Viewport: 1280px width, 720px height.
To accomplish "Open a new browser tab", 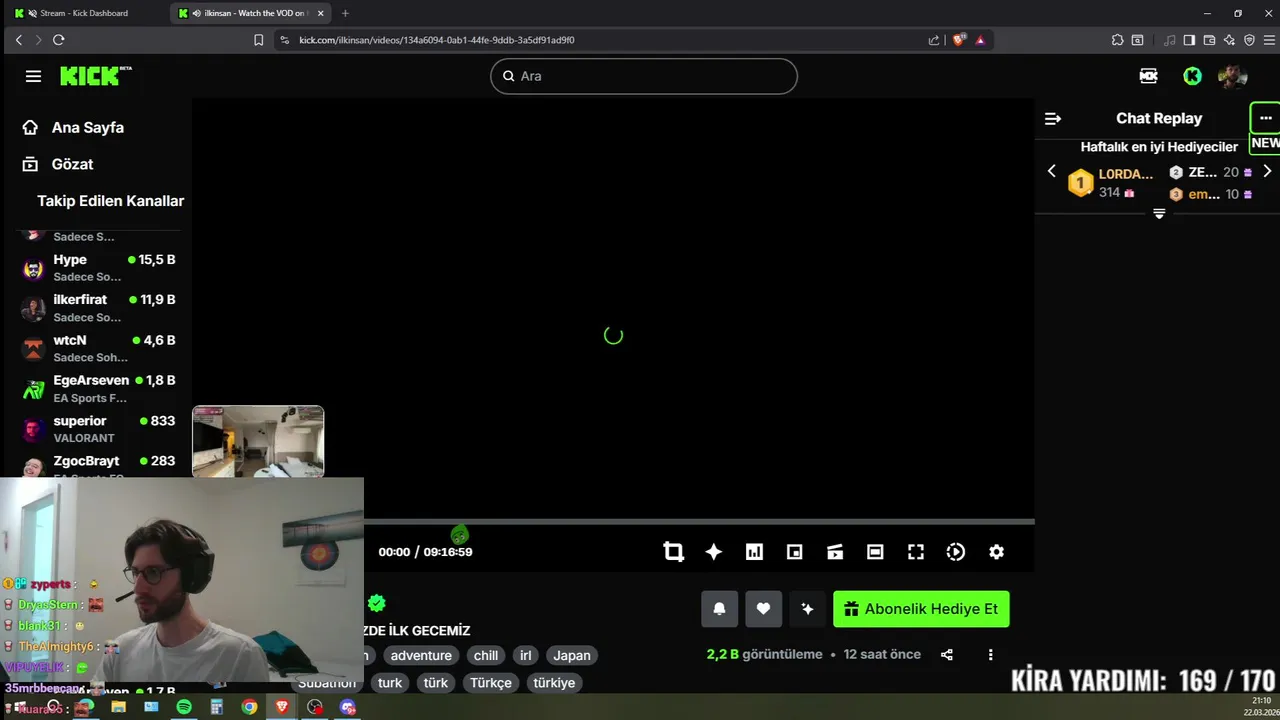I will [345, 13].
